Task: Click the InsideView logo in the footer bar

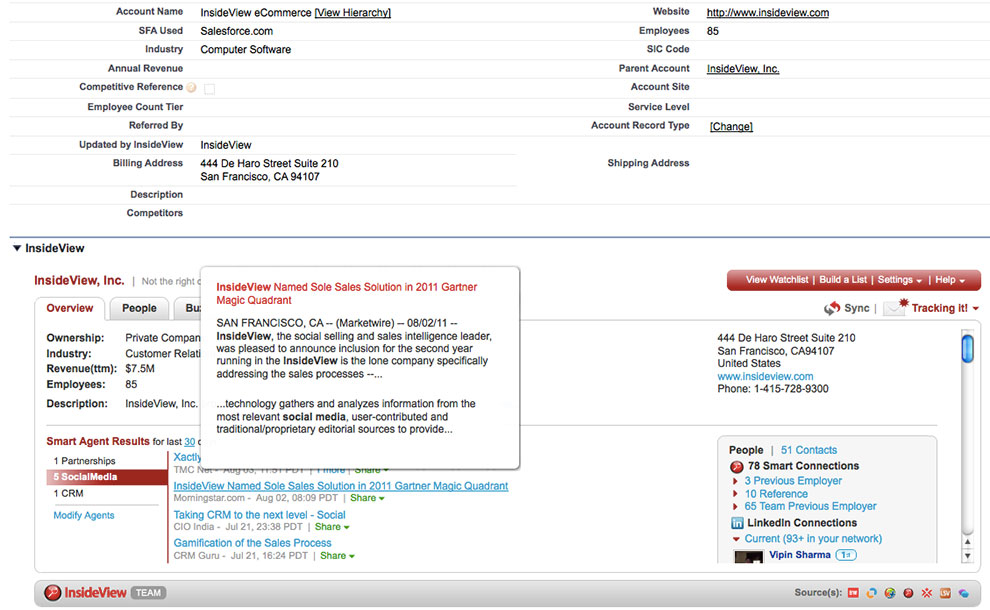Action: pyautogui.click(x=85, y=592)
